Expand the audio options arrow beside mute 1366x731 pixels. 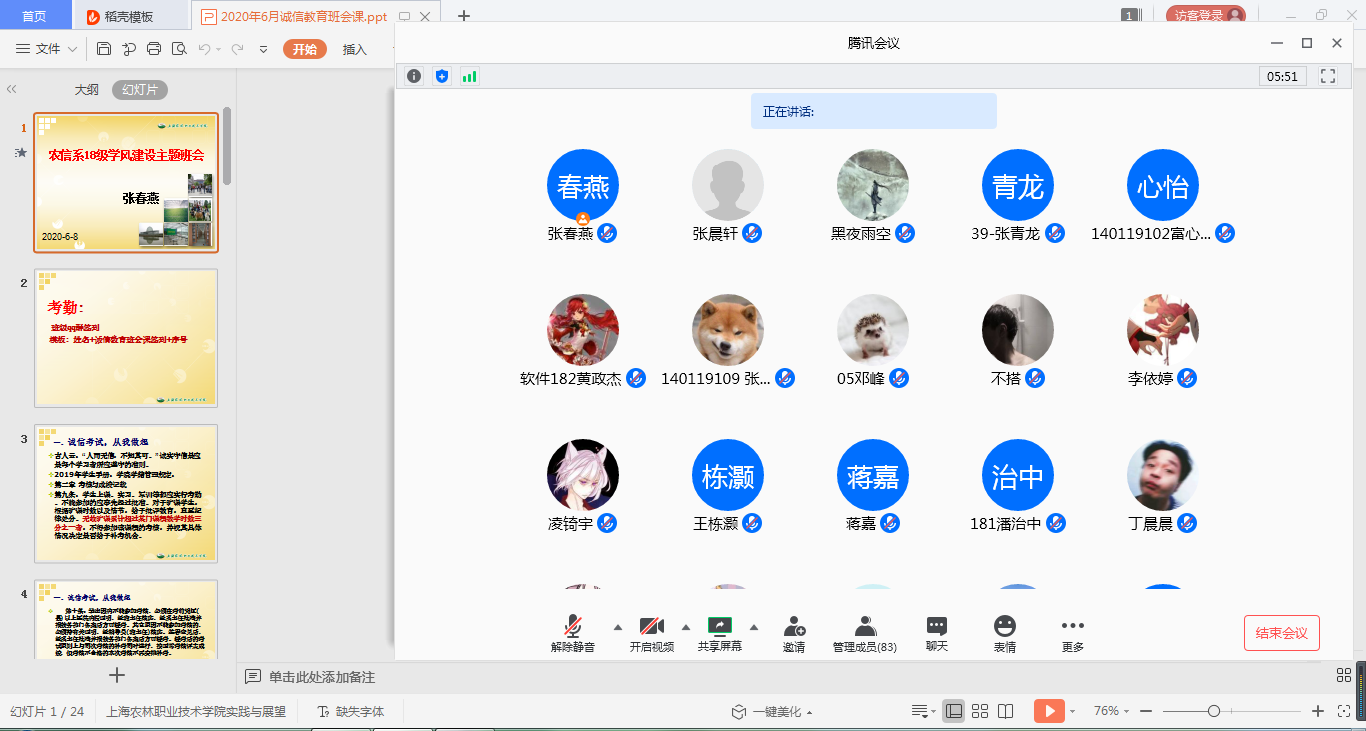tap(617, 627)
